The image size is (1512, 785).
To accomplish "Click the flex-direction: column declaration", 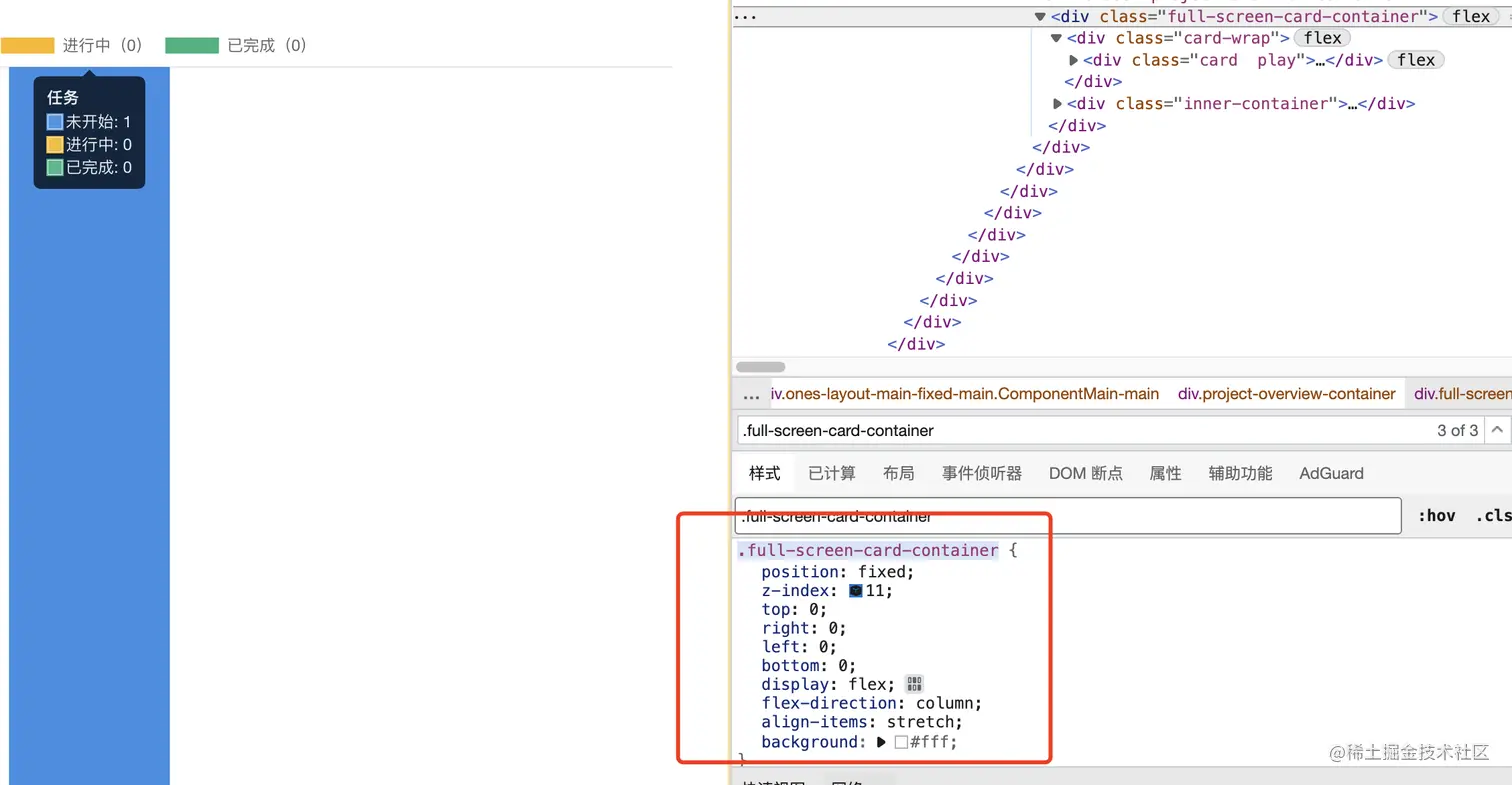I will [872, 703].
